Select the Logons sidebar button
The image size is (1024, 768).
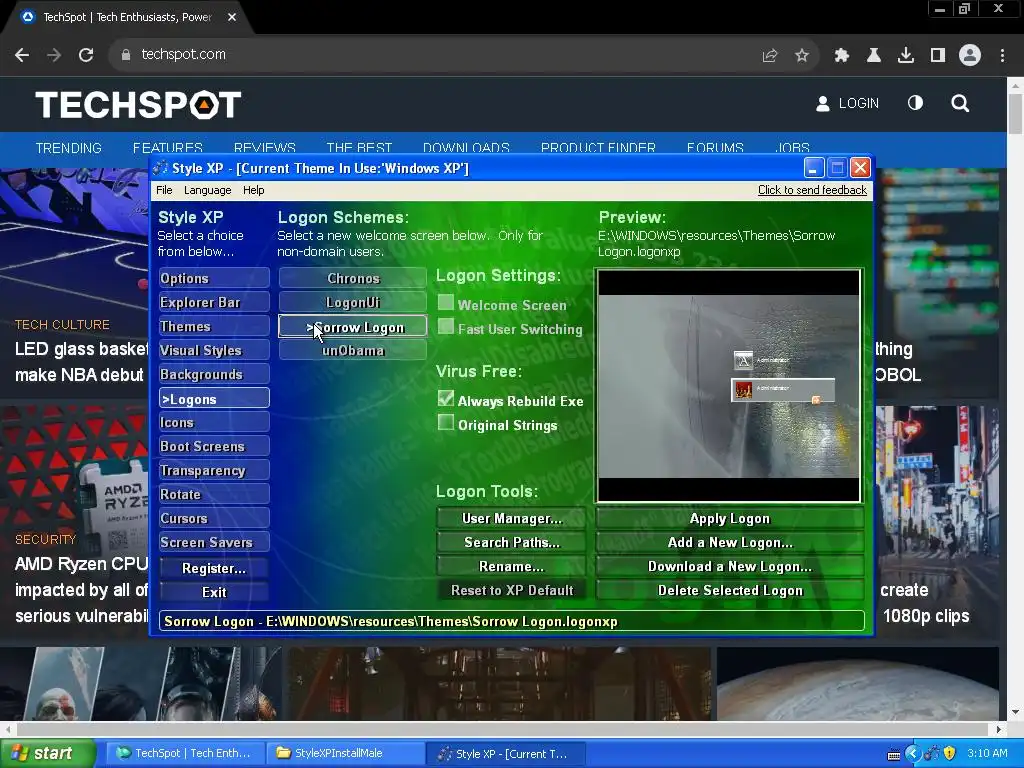[214, 398]
